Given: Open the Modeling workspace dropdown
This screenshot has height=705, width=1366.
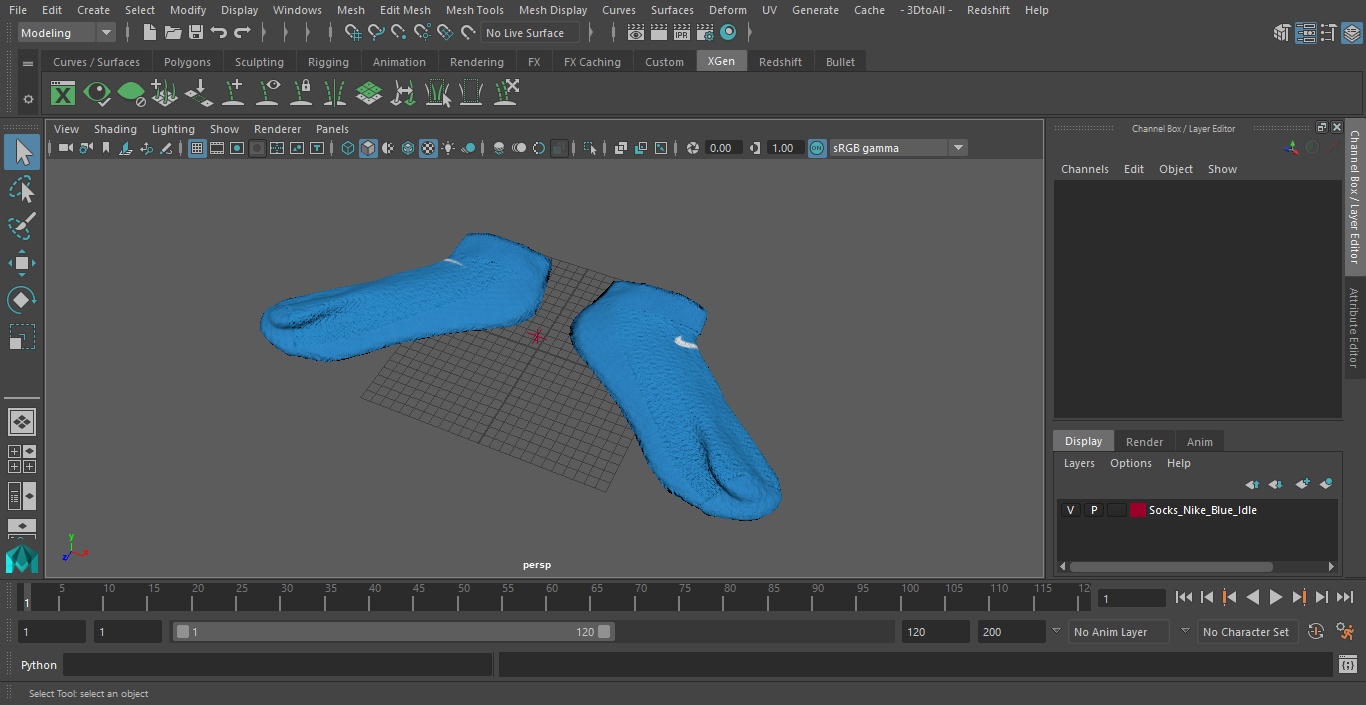Looking at the screenshot, I should click(67, 33).
